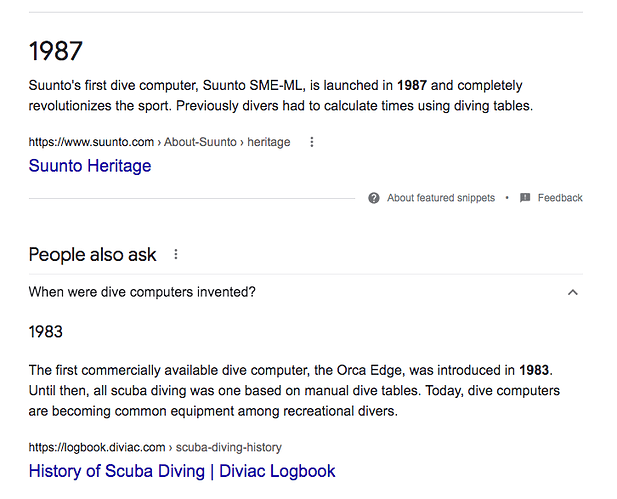Open History of Scuba Diving Diviac Logbook link
Screen dimensions: 617x499
[x=182, y=471]
